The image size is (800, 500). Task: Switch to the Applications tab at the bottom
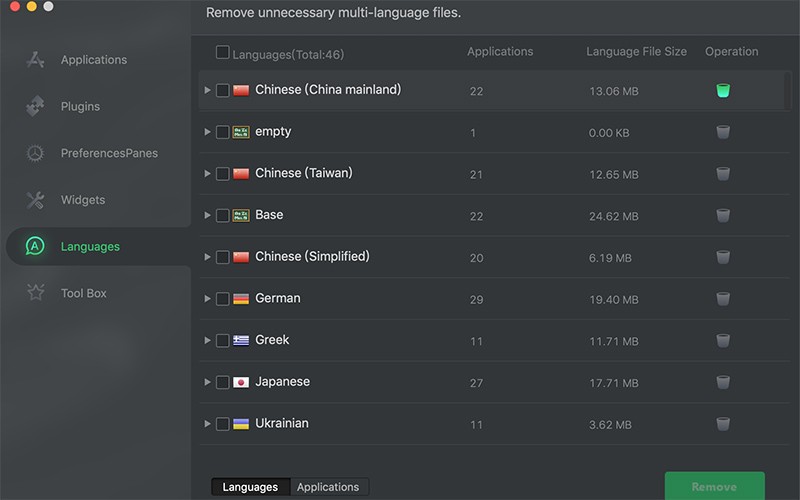[328, 487]
